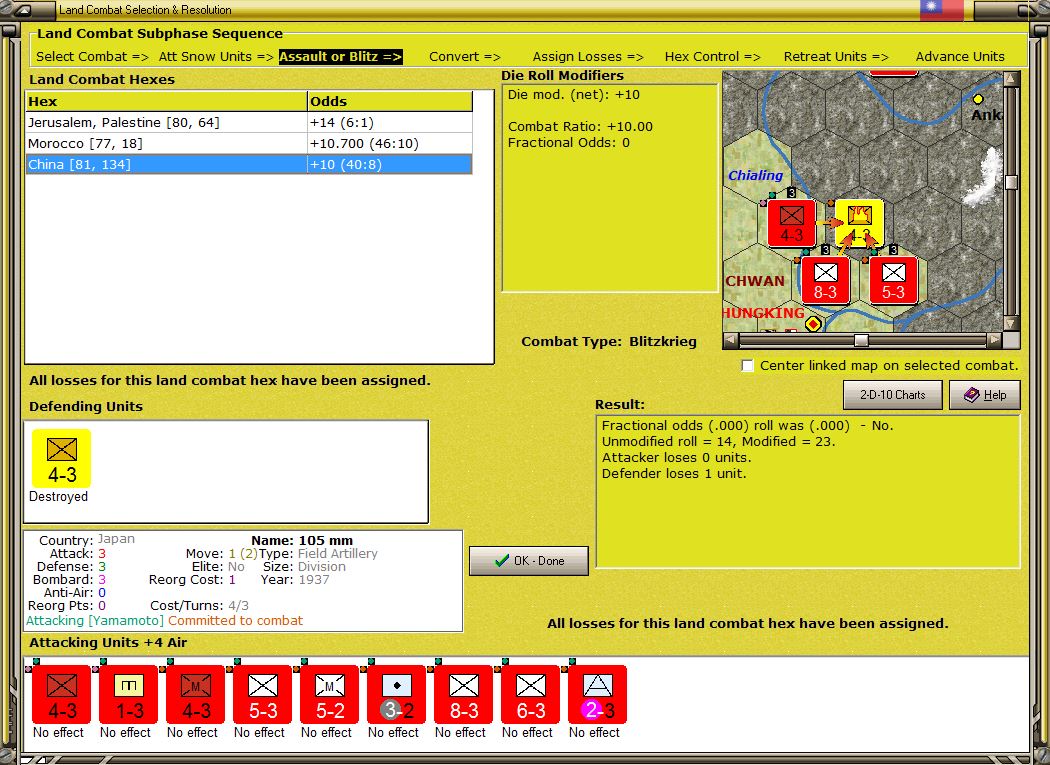The height and width of the screenshot is (765, 1050).
Task: Click the Hex column header
Action: click(166, 101)
